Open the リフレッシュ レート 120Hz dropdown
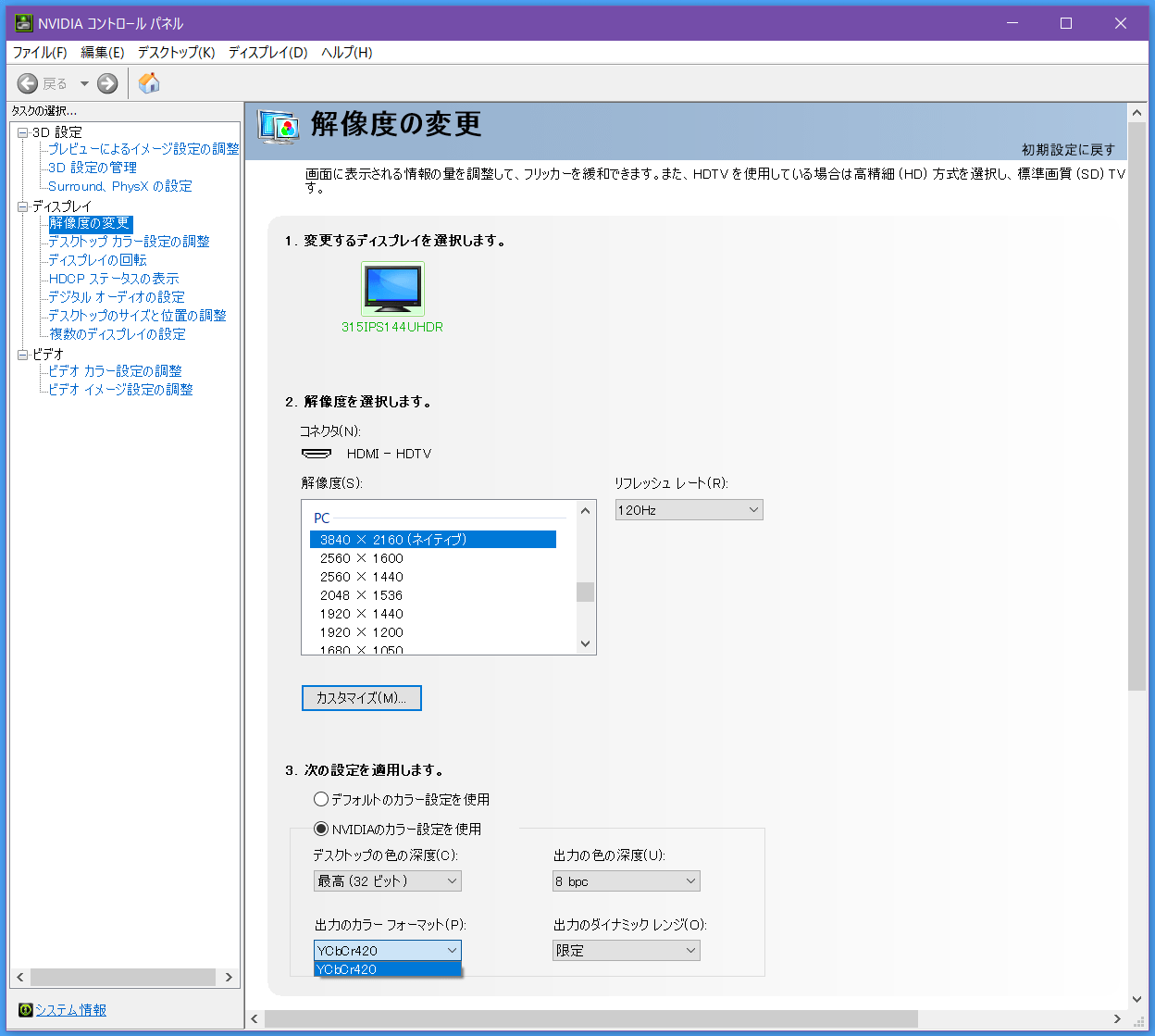 [689, 510]
